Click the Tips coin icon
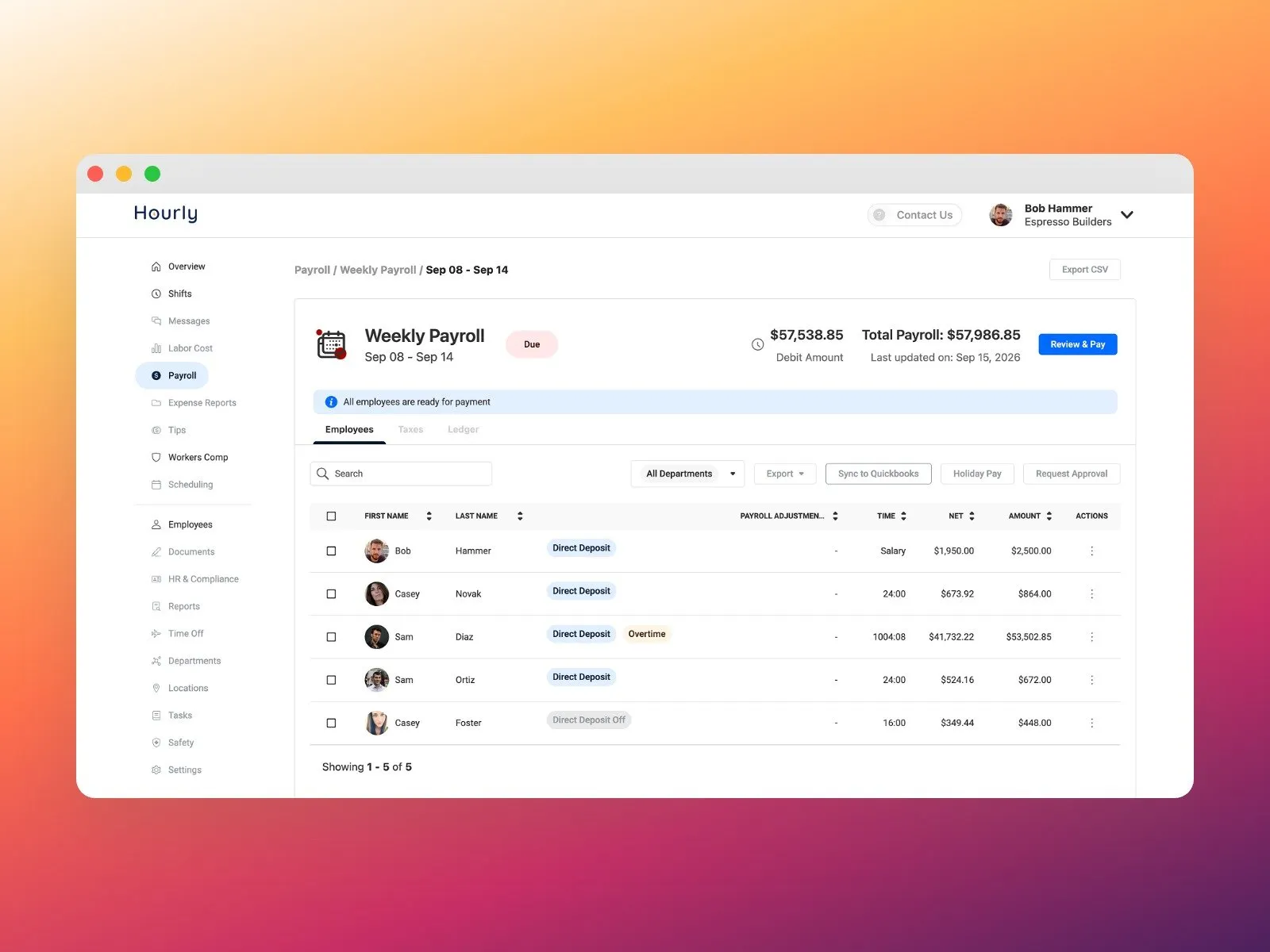Screen dimensions: 1270x952 [156, 430]
